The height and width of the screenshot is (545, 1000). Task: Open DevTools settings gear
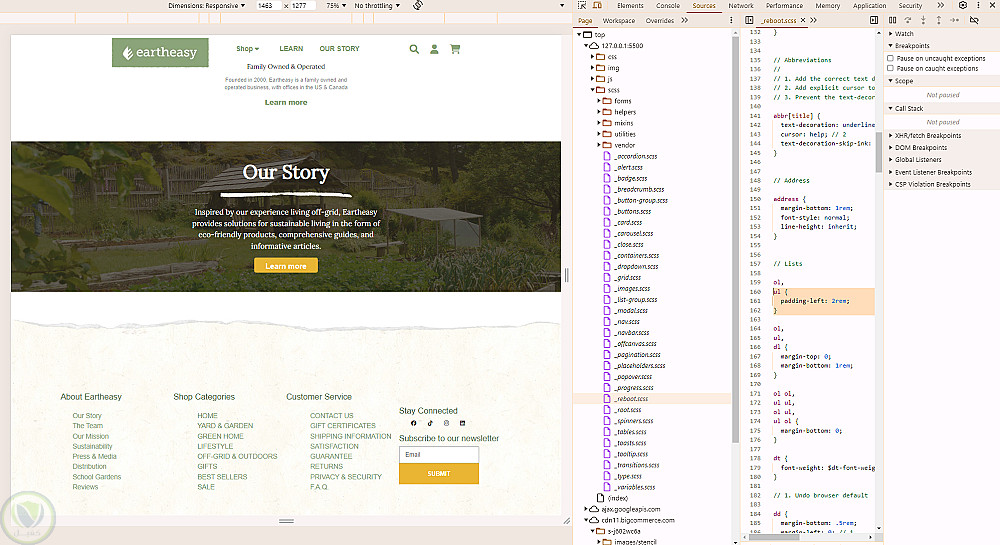963,5
